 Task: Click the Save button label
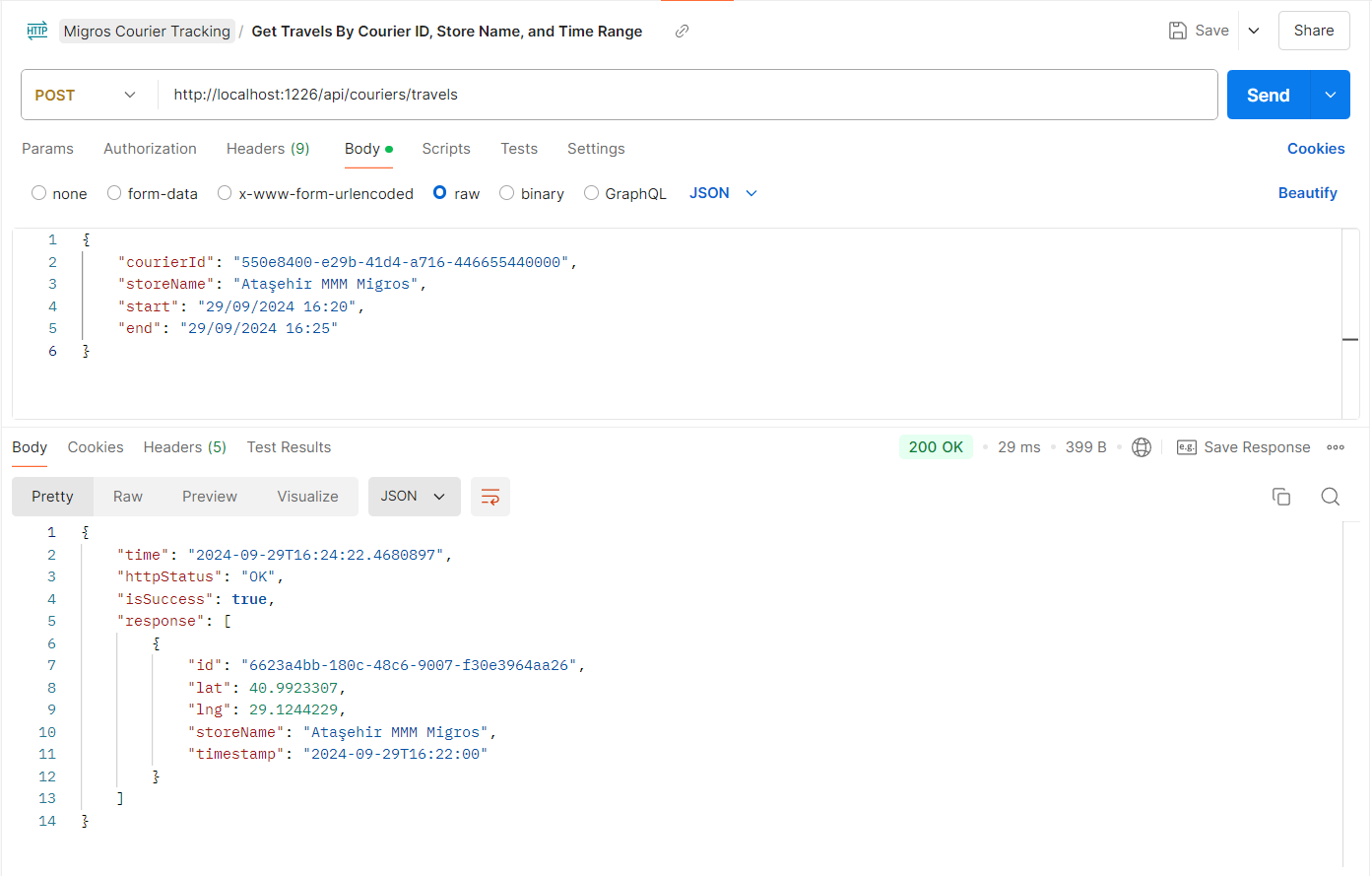(x=1211, y=31)
